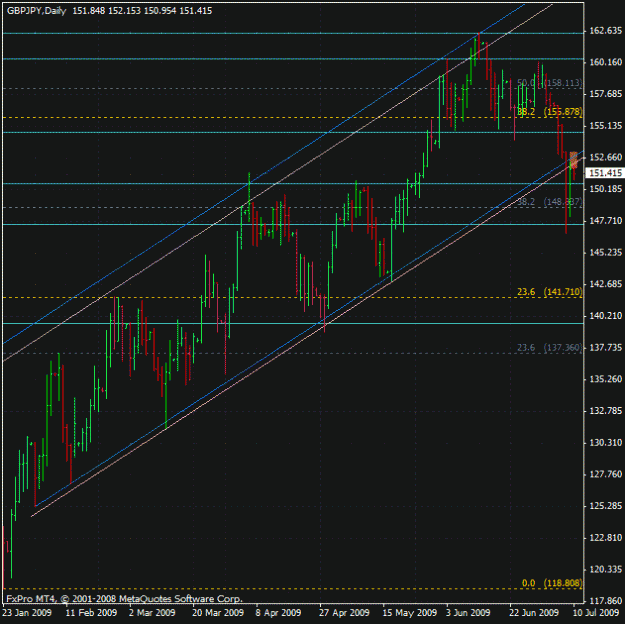Pick the 152.660 price scale value

coord(605,157)
